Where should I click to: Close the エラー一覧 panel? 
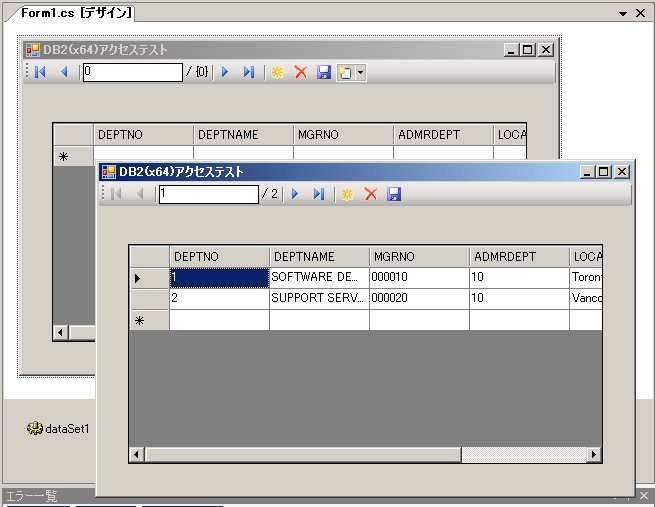pos(644,495)
